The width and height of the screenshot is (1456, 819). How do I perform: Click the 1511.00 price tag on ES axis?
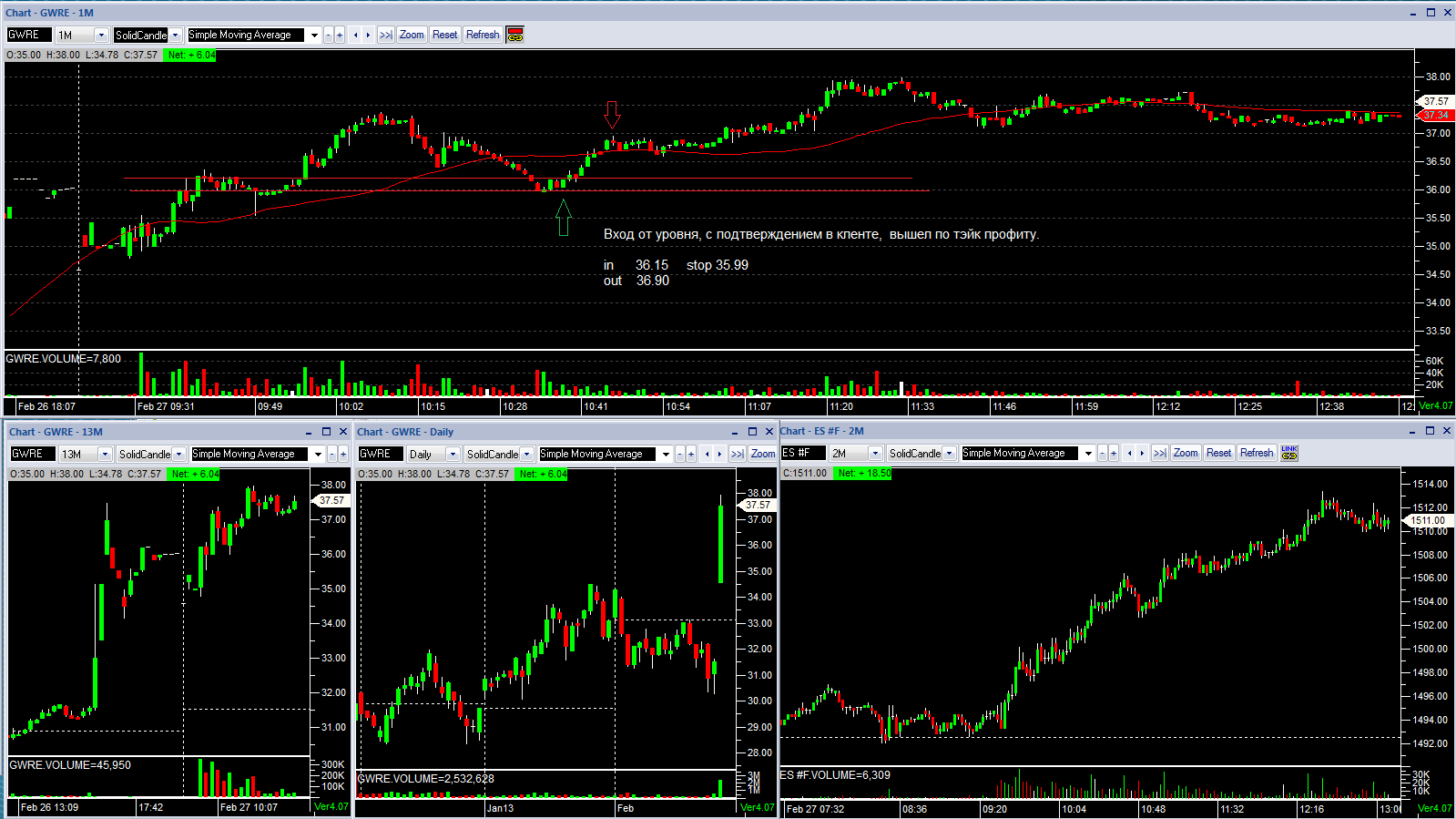pos(1427,520)
